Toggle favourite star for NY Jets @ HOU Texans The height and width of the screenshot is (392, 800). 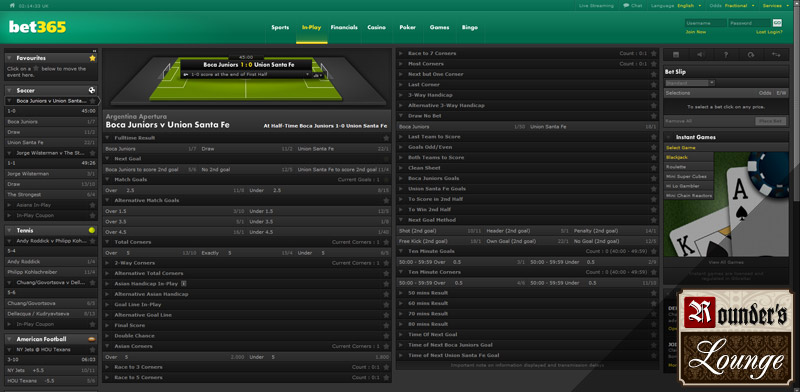pos(92,350)
